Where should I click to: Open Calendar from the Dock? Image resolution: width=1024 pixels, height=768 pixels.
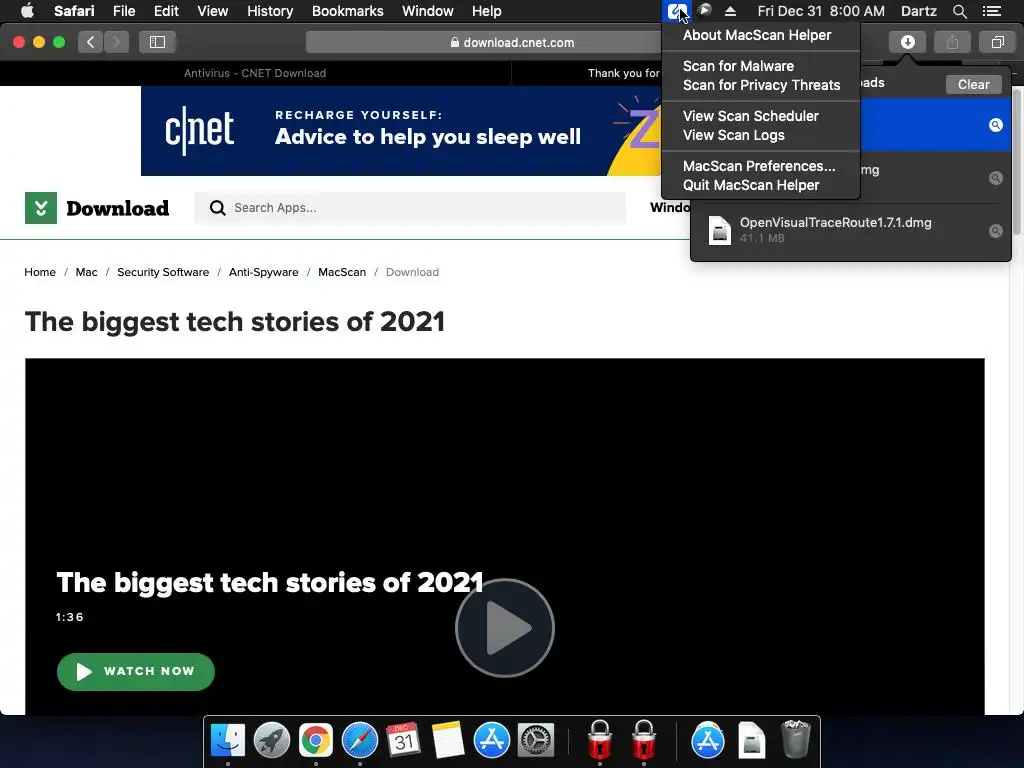pos(404,740)
